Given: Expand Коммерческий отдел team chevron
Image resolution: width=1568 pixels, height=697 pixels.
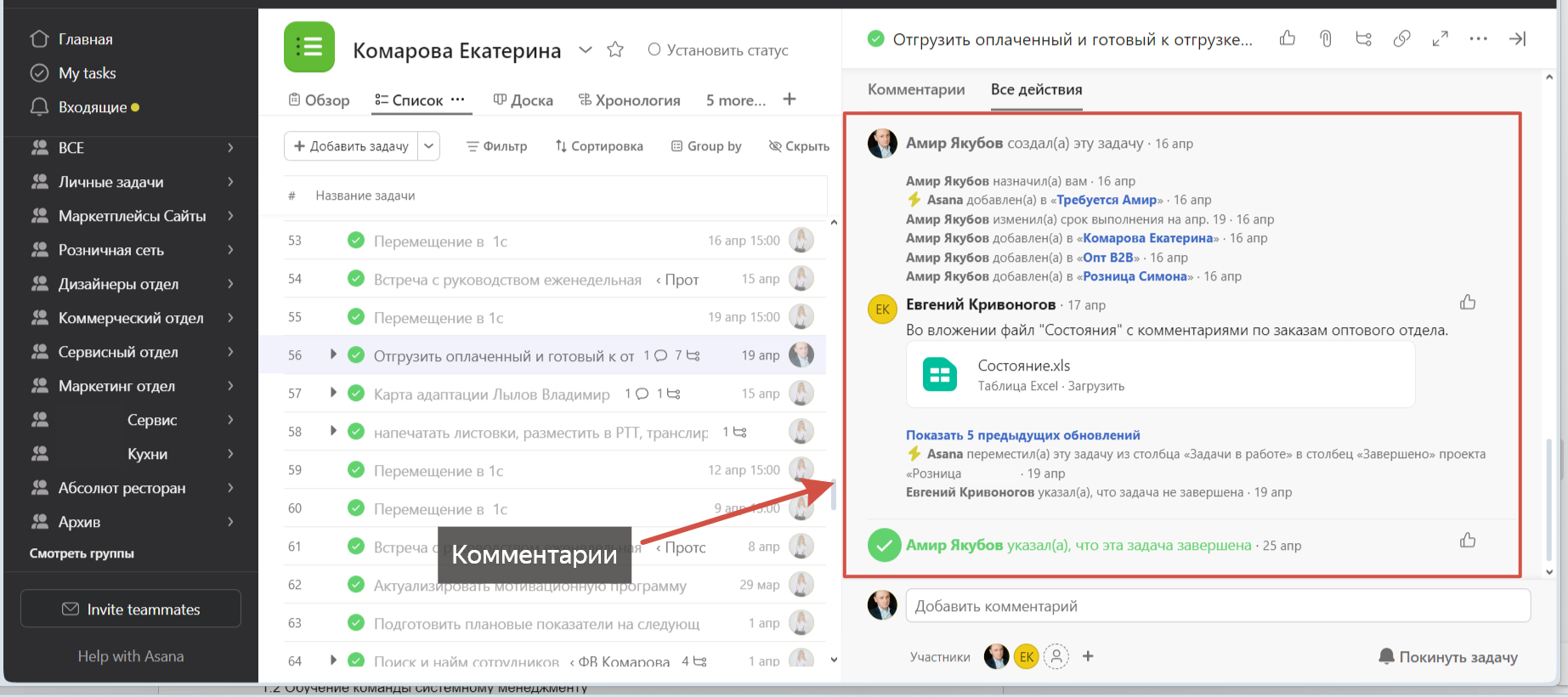Looking at the screenshot, I should click(229, 318).
